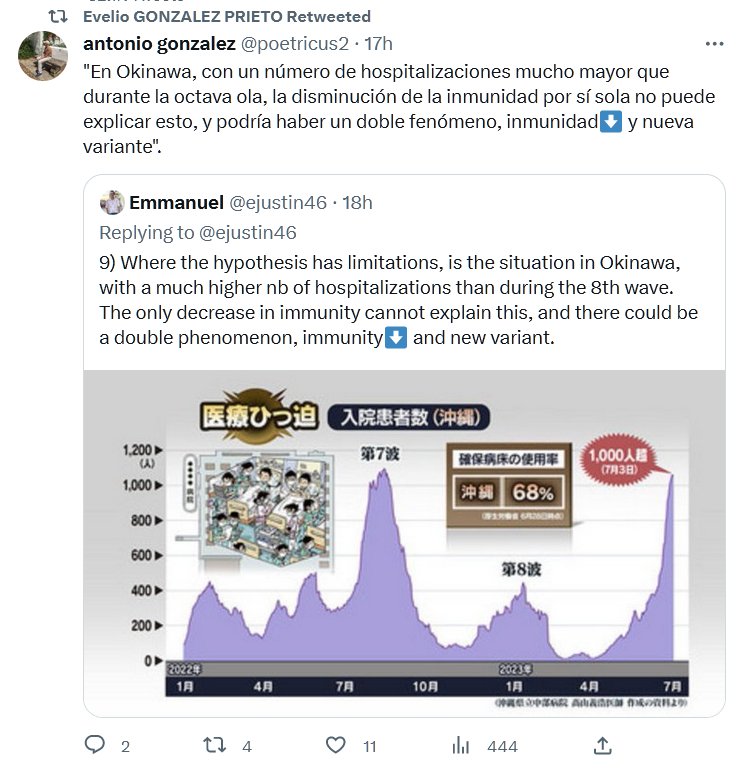746x768 pixels.
Task: Click the retweet arrows icon below tweet
Action: coord(214,745)
